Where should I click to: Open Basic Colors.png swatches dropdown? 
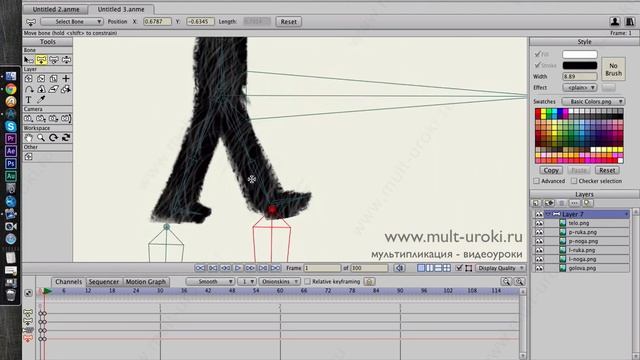pyautogui.click(x=593, y=101)
